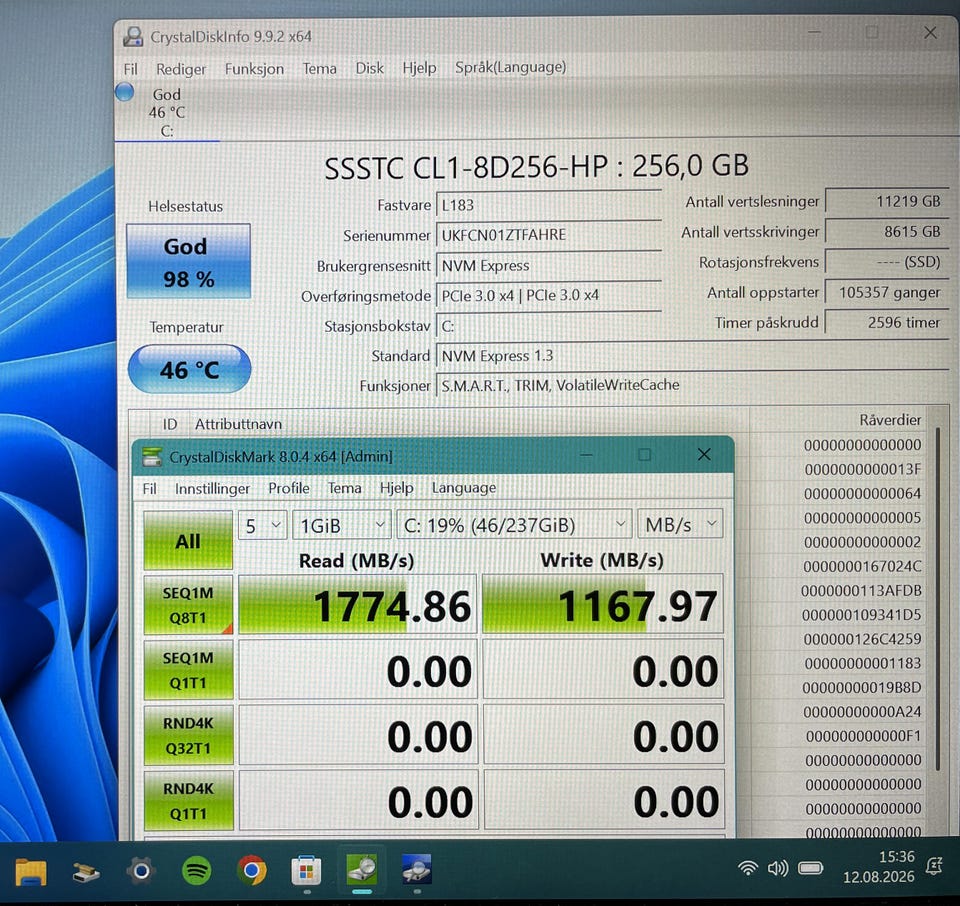Screen dimensions: 960x906
Task: Click the firmware field showing L183
Action: point(549,205)
